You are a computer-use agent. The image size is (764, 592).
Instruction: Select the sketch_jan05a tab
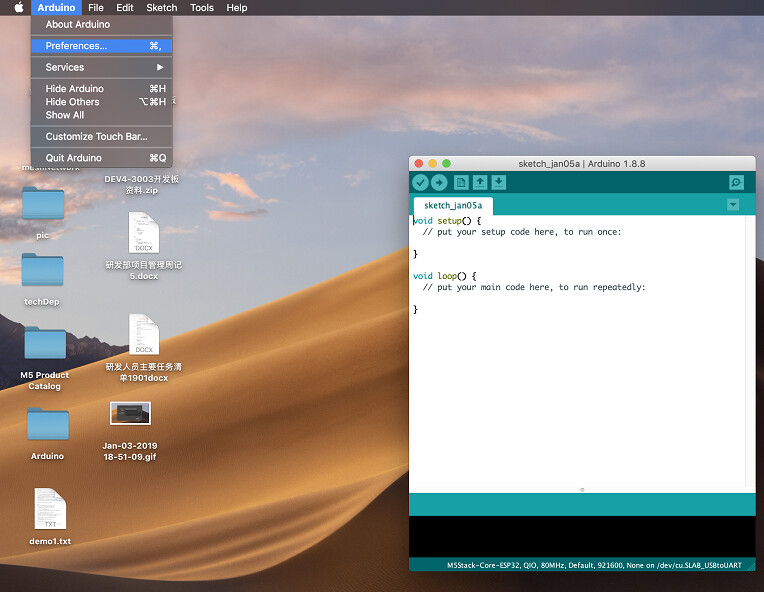click(x=453, y=206)
